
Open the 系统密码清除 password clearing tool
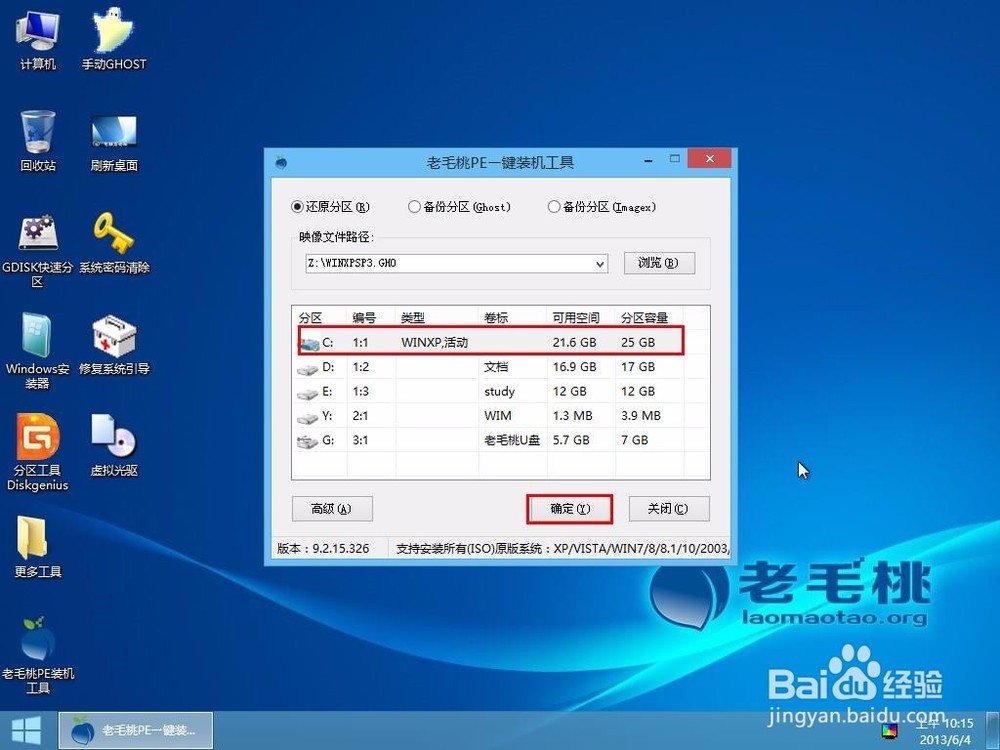click(x=113, y=235)
